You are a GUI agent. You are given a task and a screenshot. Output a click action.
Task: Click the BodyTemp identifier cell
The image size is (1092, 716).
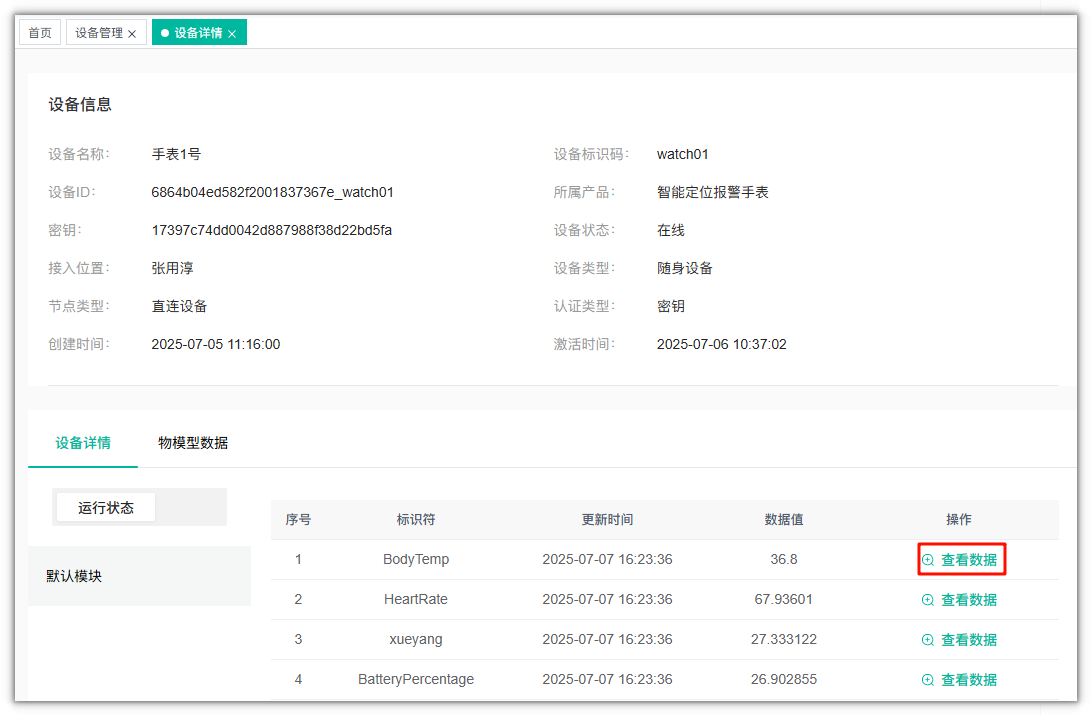pyautogui.click(x=416, y=559)
